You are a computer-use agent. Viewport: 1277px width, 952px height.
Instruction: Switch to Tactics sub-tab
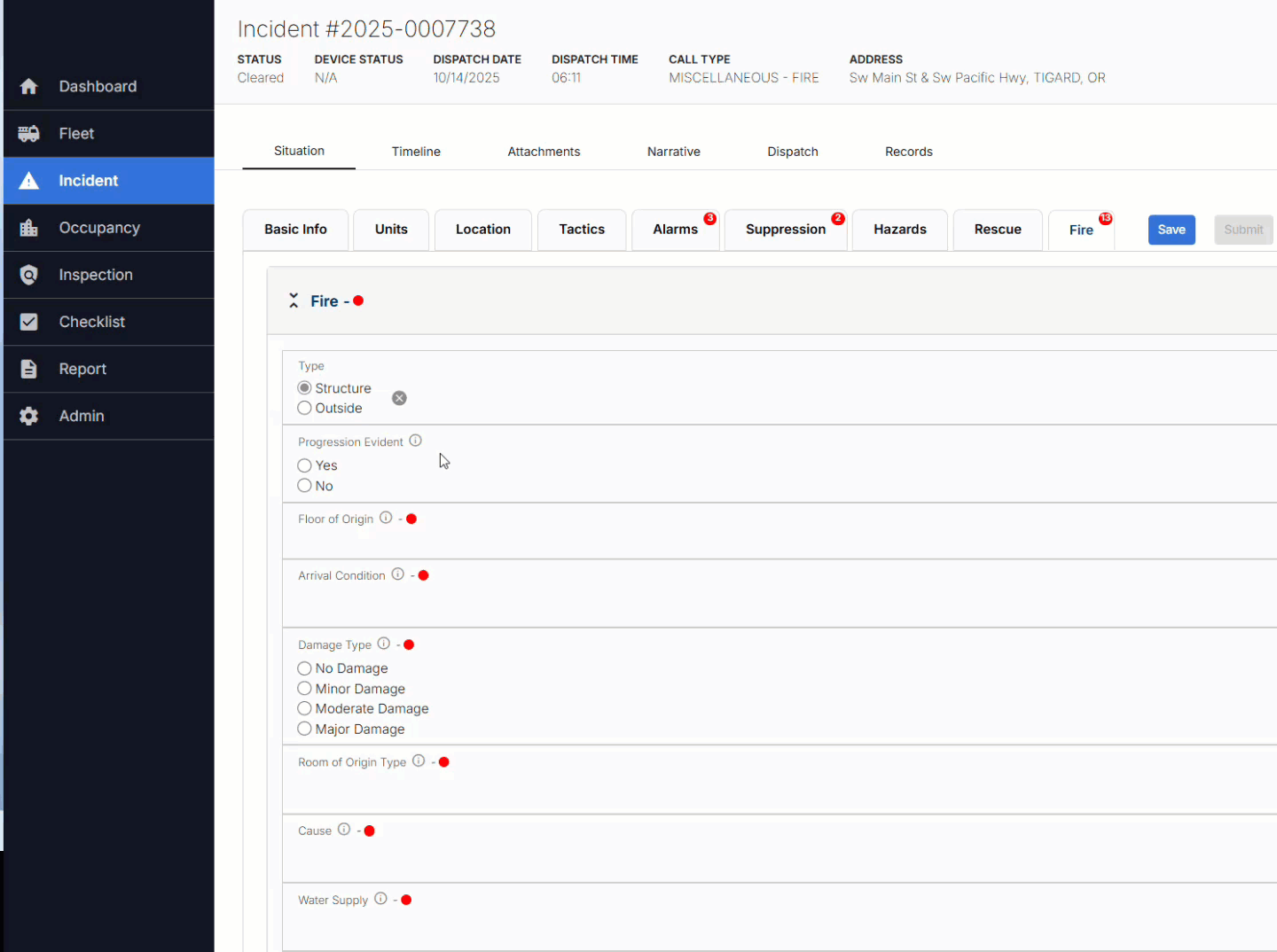pyautogui.click(x=582, y=230)
